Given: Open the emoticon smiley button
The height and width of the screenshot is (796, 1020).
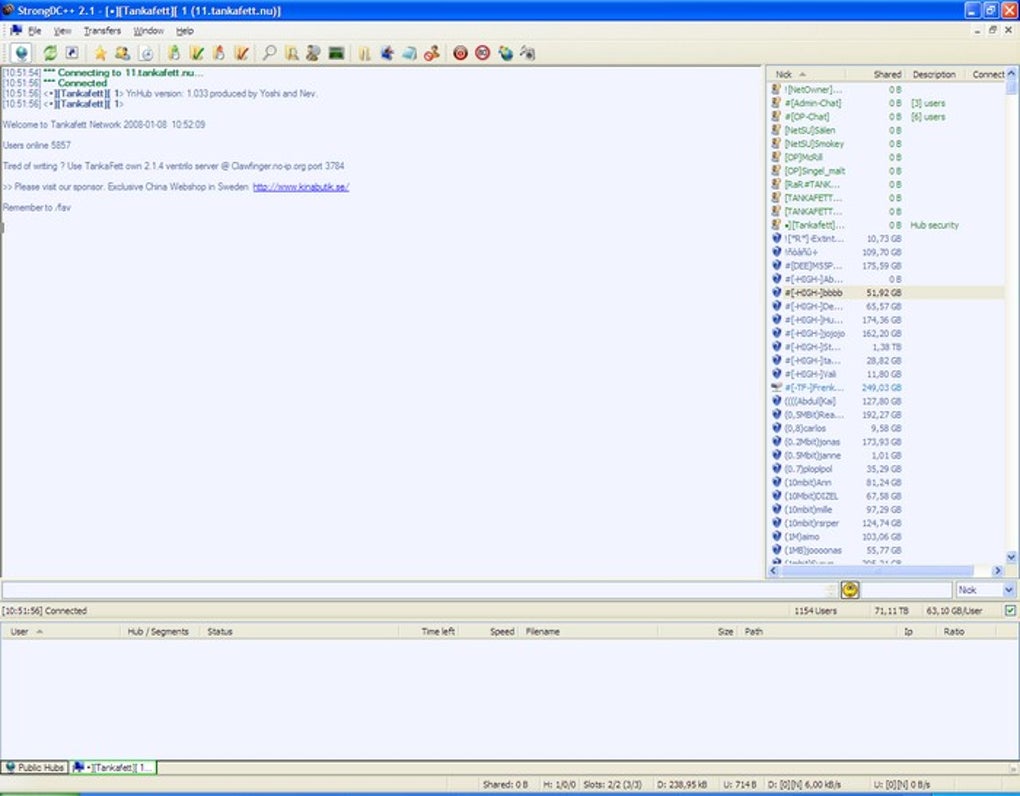Looking at the screenshot, I should click(850, 590).
